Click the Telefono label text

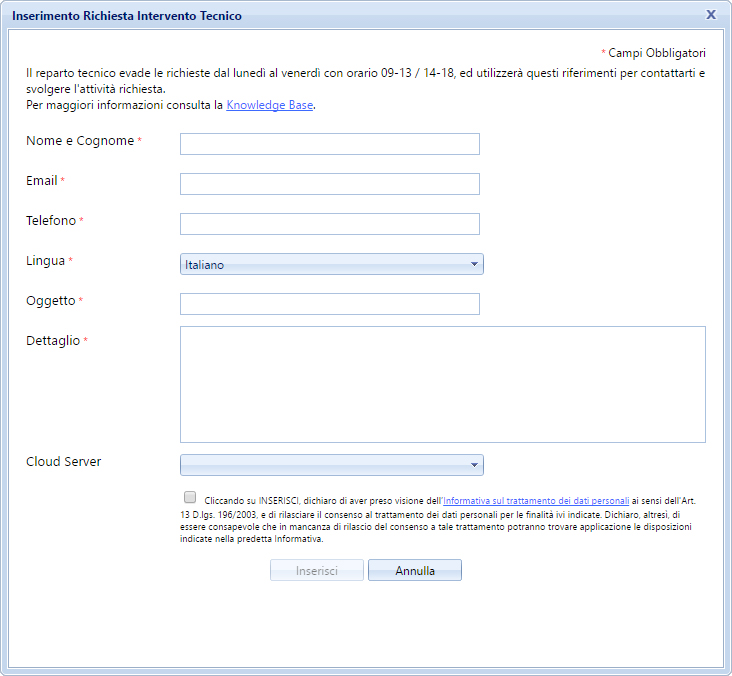tap(50, 221)
